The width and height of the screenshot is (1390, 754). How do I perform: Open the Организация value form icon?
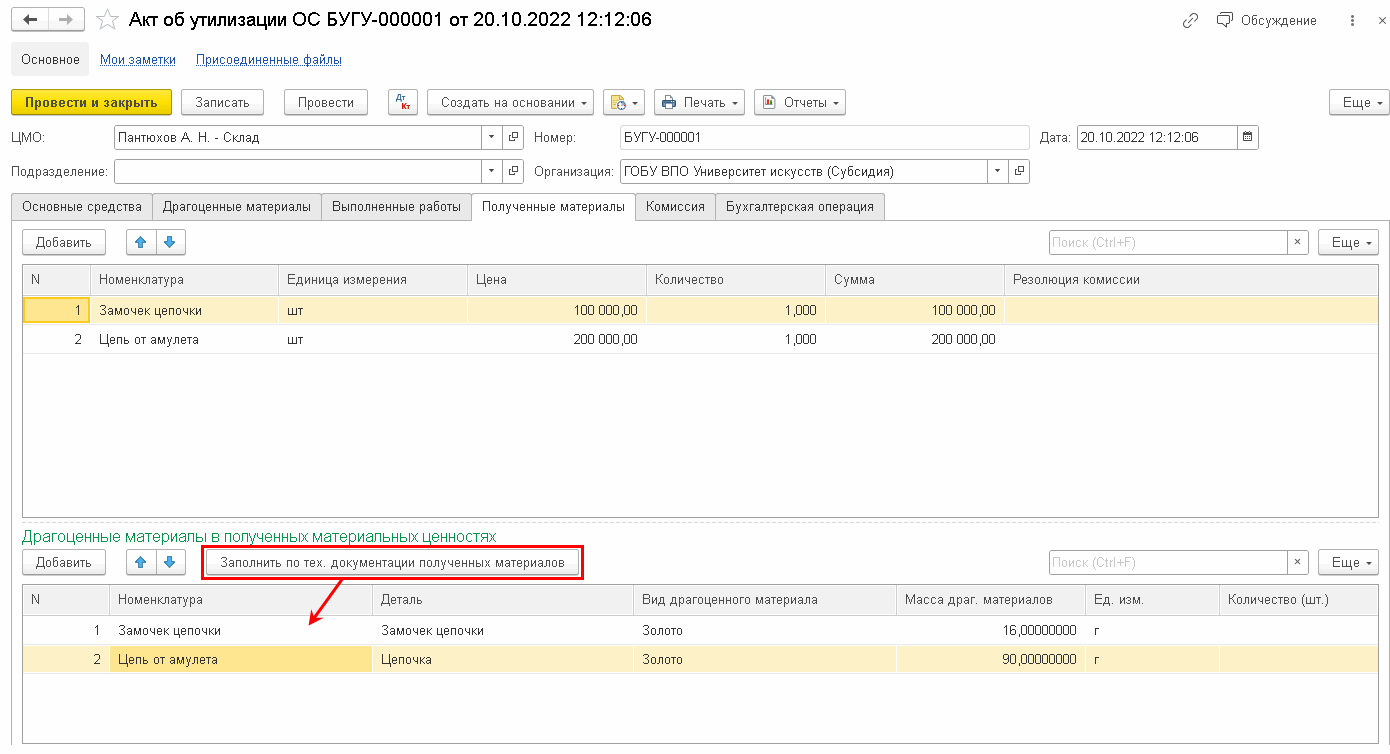1019,171
